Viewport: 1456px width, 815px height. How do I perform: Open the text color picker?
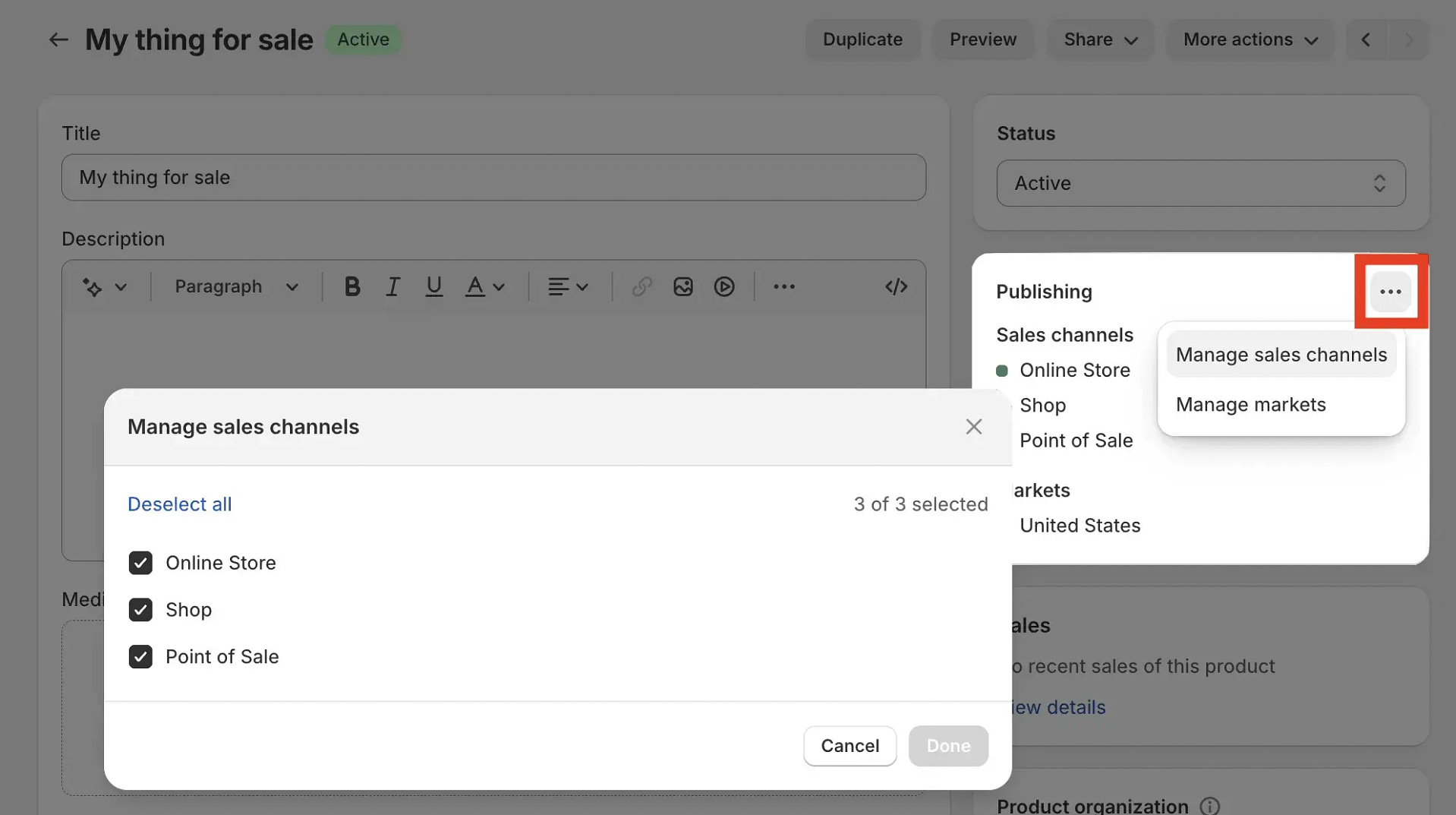(485, 286)
